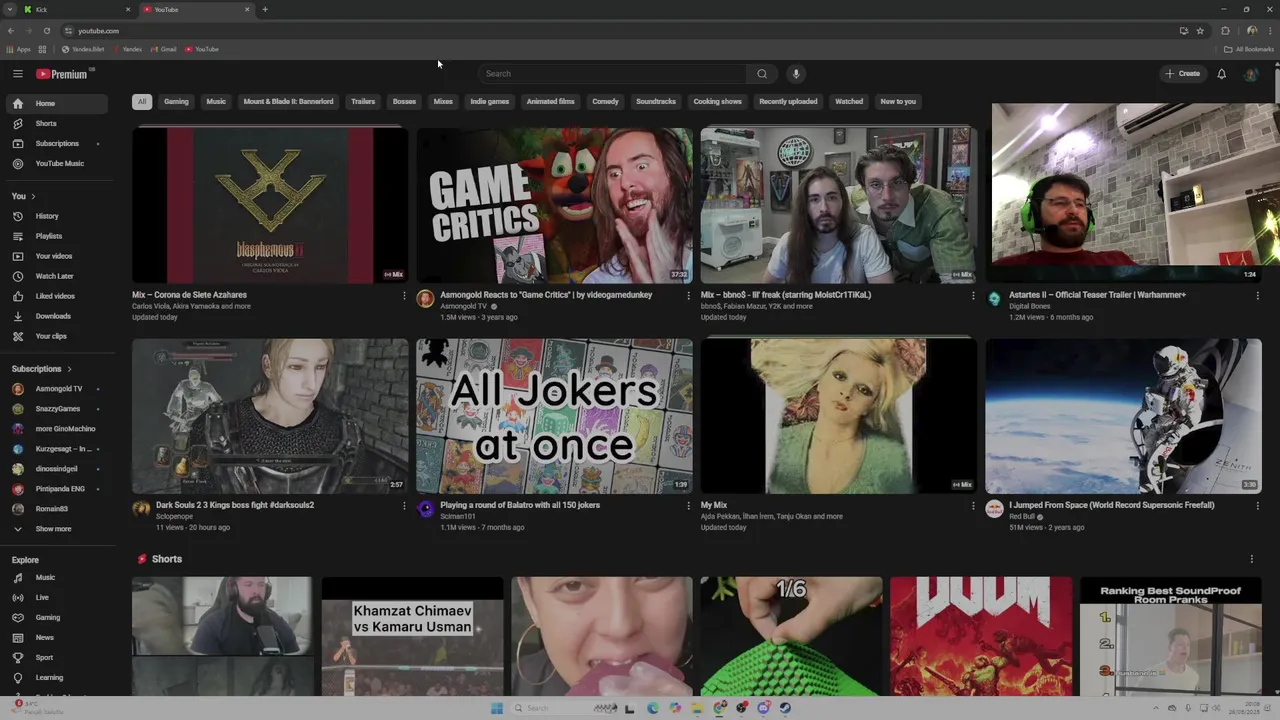
Task: Open options for My Mix
Action: pos(973,506)
